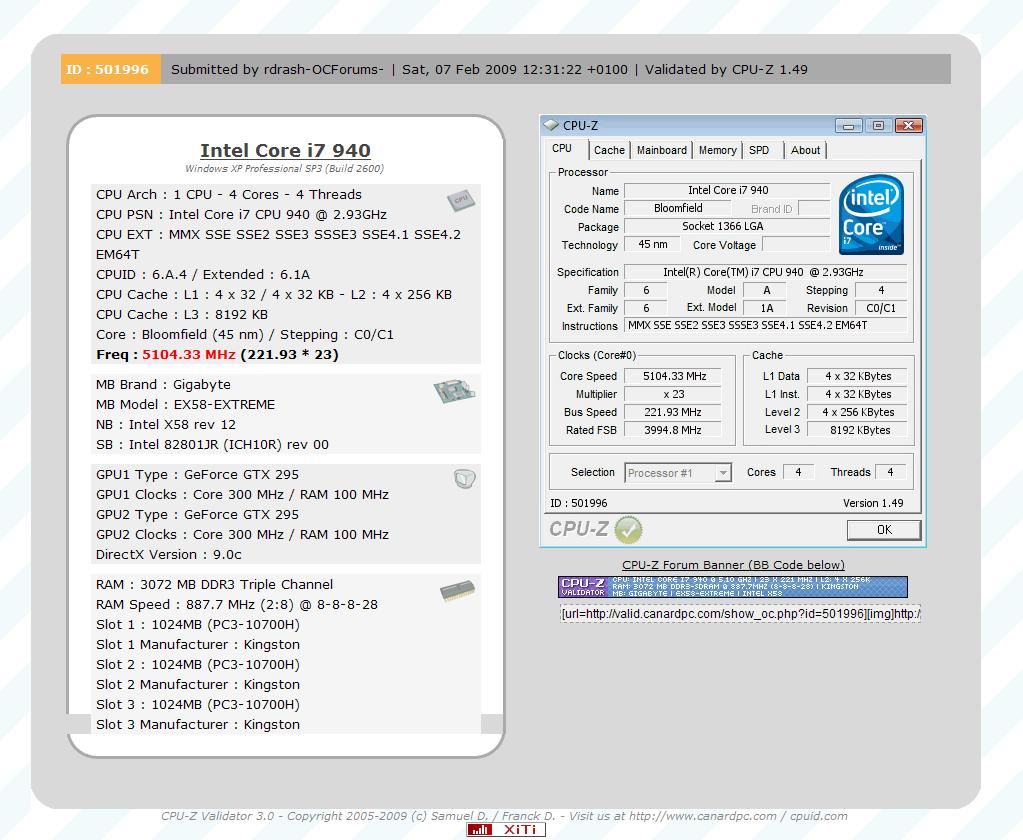The height and width of the screenshot is (840, 1023).
Task: Click the Multiplier value x 23
Action: coord(673,394)
